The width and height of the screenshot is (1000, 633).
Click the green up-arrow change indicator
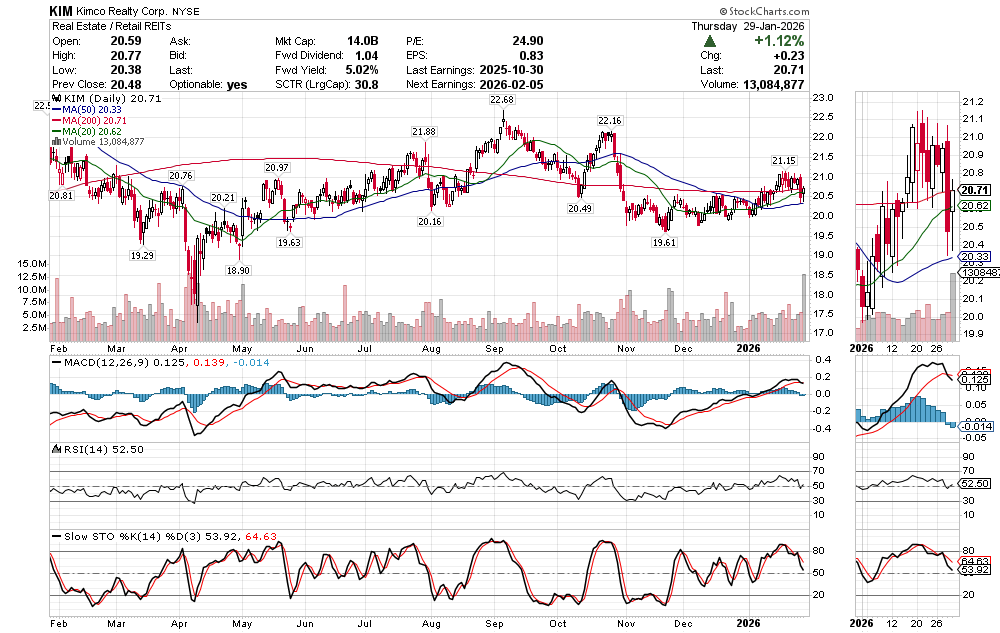click(x=710, y=41)
